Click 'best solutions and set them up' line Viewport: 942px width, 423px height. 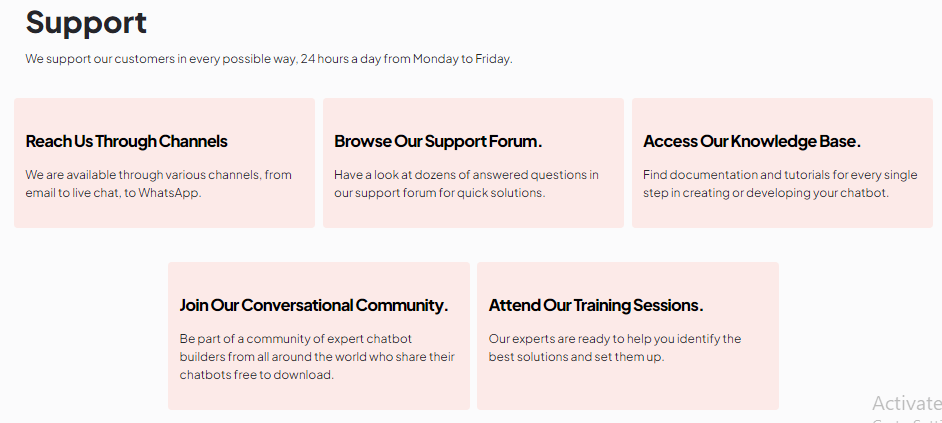coord(576,357)
